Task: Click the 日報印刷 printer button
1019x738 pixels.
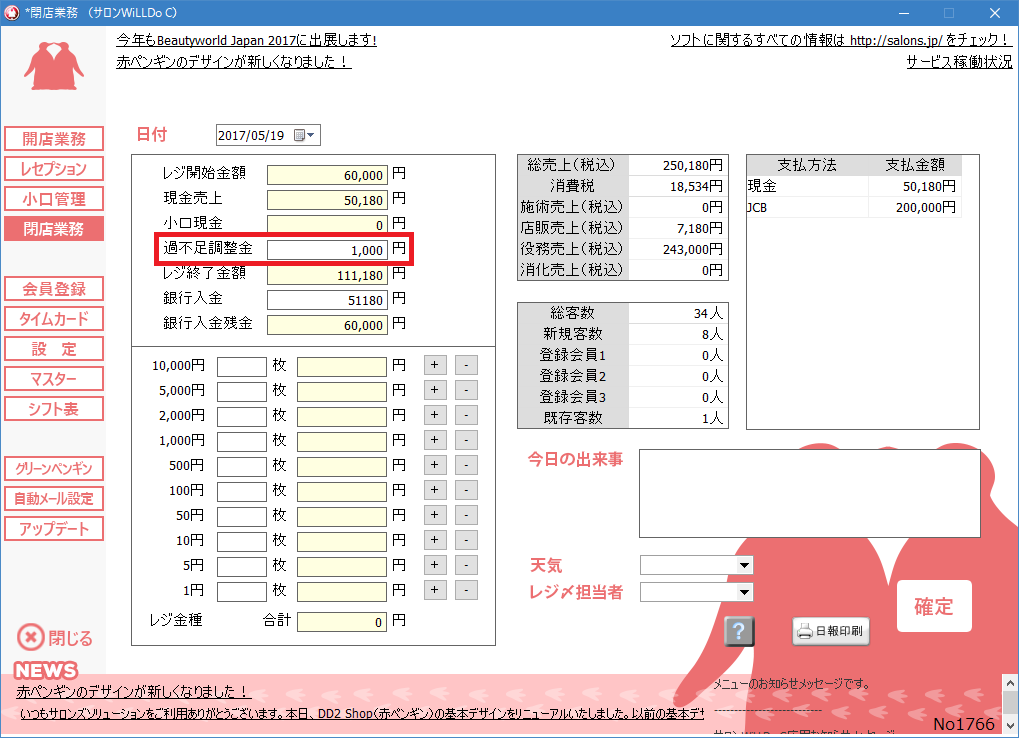Action: click(831, 631)
